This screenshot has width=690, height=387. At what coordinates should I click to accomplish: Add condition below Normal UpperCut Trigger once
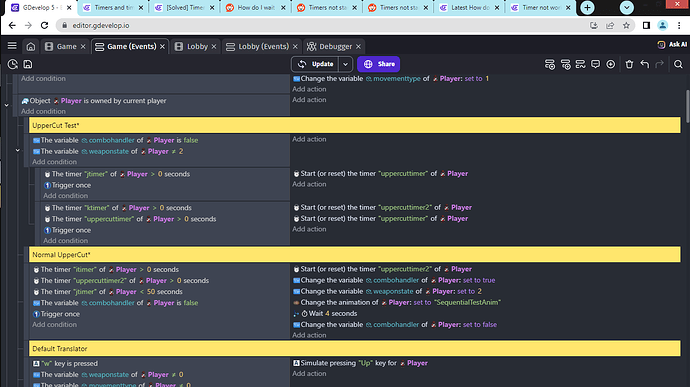click(54, 325)
